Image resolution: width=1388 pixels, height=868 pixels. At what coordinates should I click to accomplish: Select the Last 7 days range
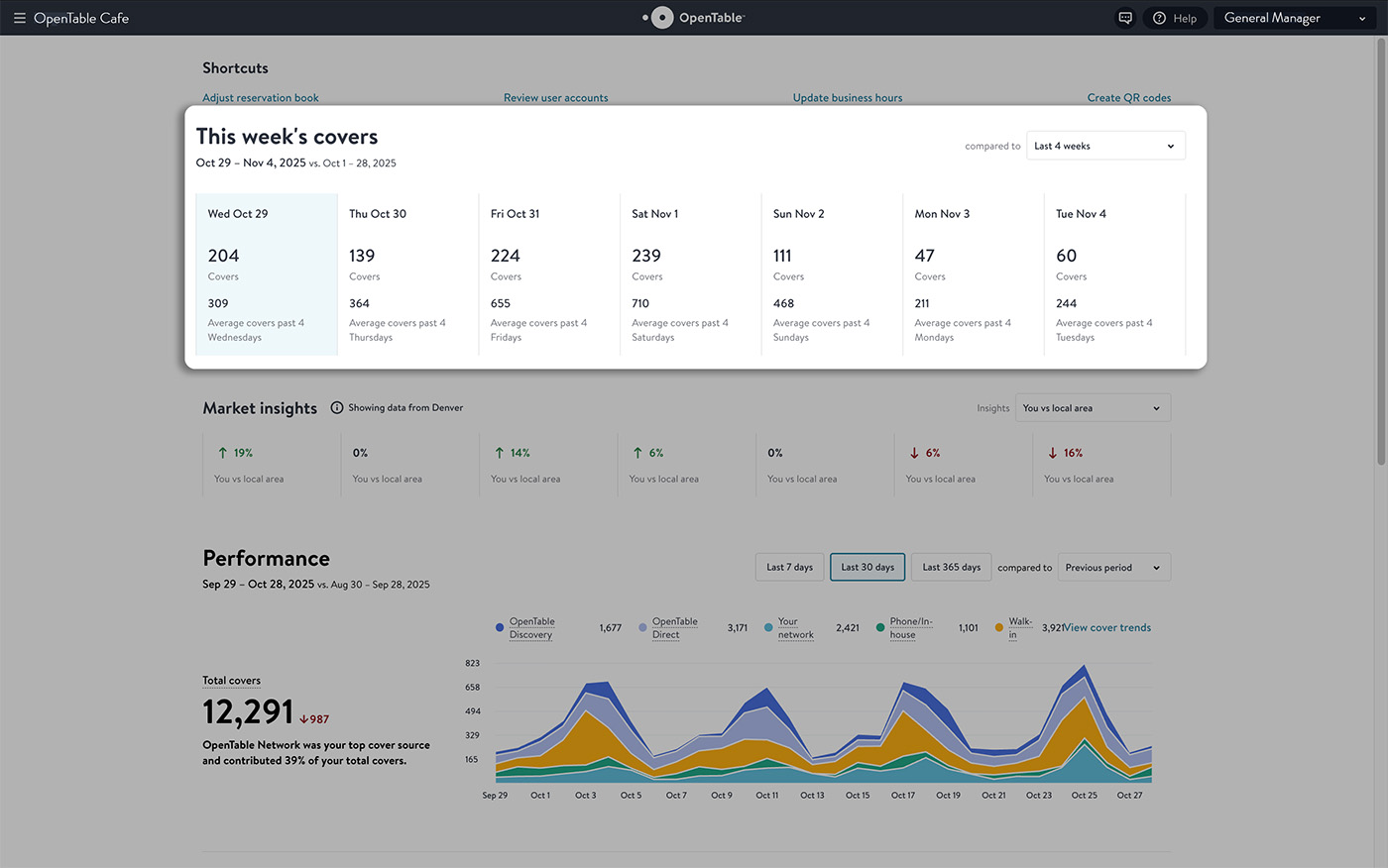pos(789,567)
